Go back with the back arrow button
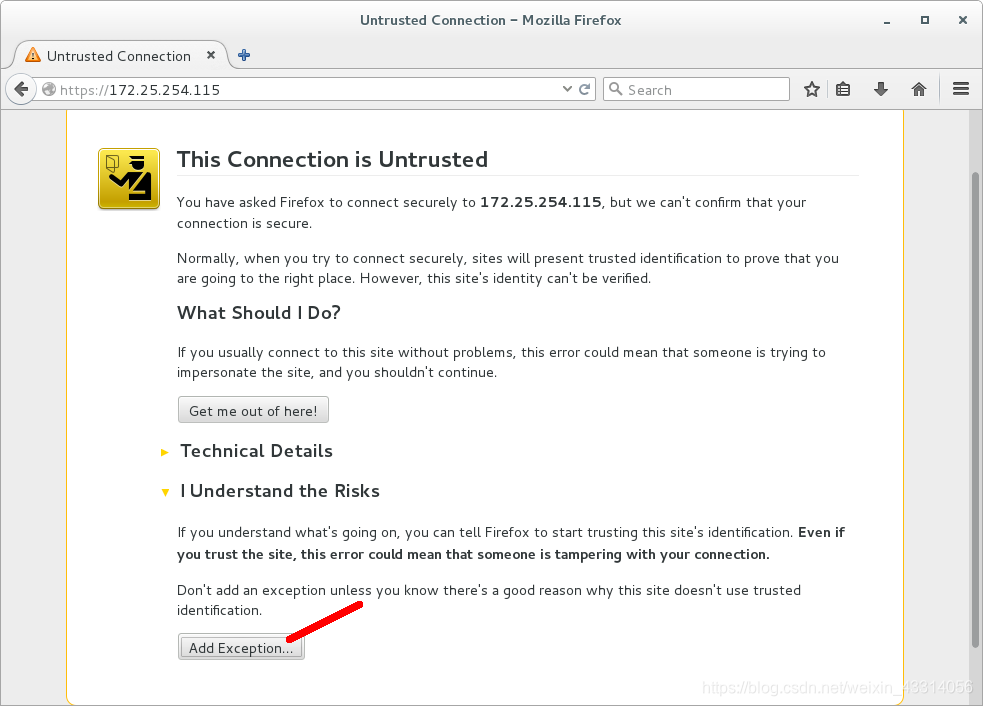Screen dimensions: 983x706 click(x=21, y=89)
